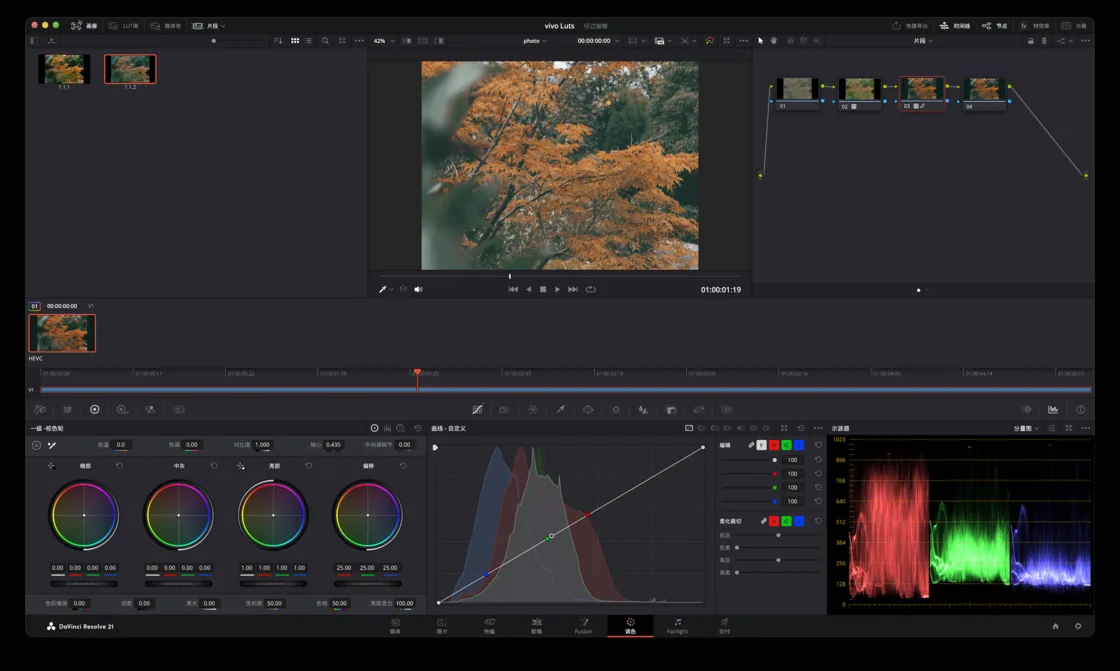1120x671 pixels.
Task: Mute viewer audio with speaker icon
Action: 419,289
